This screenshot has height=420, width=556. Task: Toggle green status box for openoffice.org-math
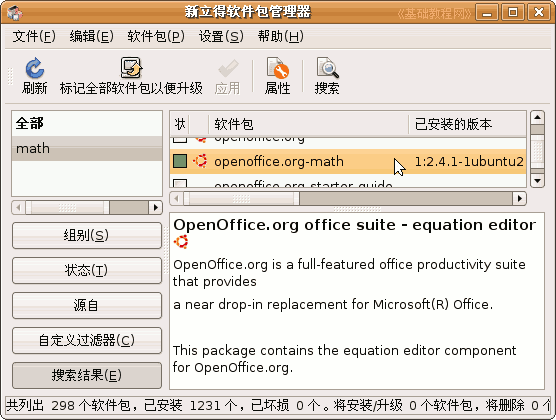click(180, 161)
